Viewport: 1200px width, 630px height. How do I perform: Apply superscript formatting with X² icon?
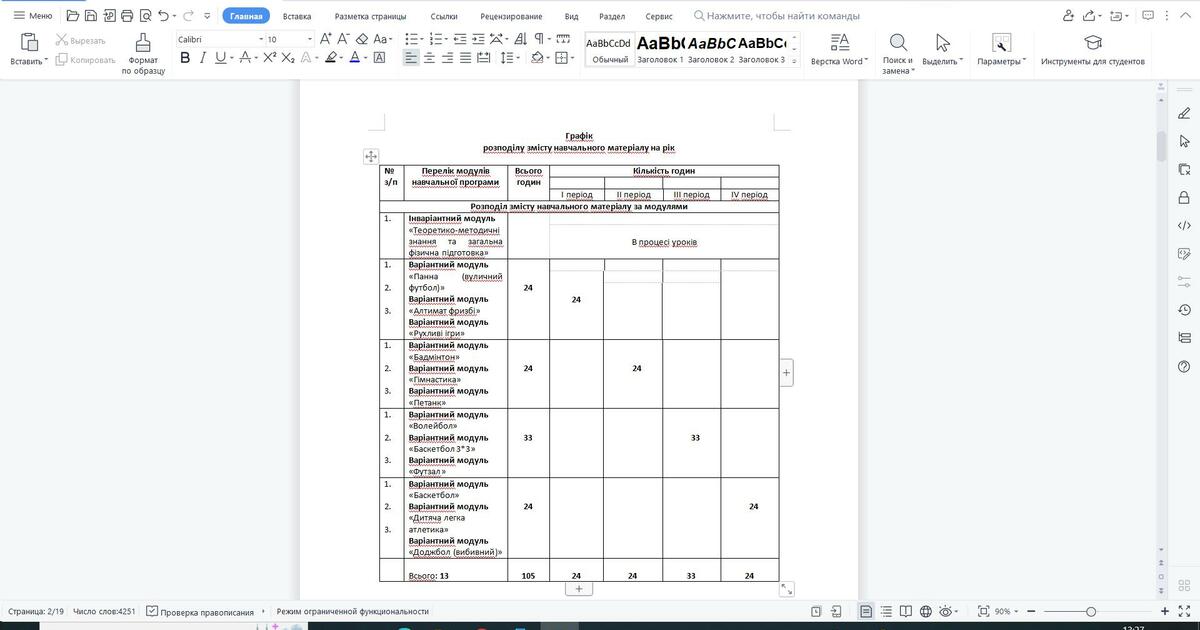(x=269, y=58)
